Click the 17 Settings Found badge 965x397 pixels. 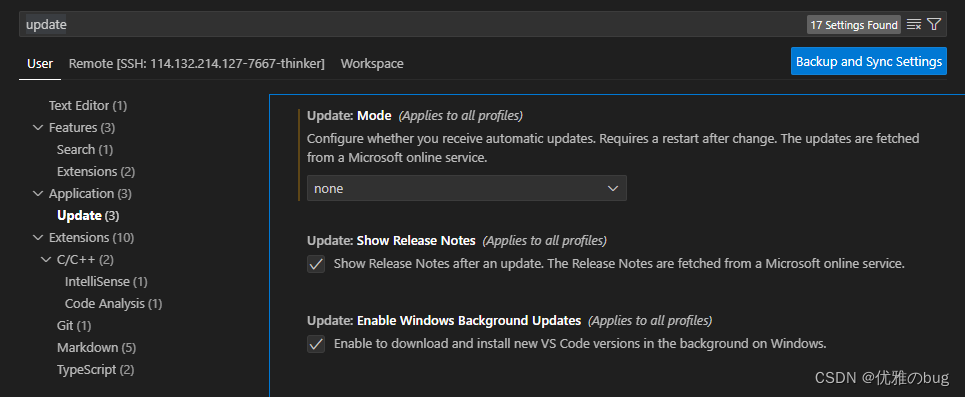(854, 25)
